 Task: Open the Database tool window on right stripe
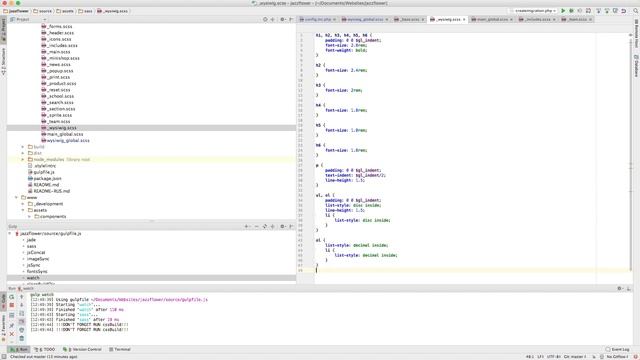pos(636,65)
